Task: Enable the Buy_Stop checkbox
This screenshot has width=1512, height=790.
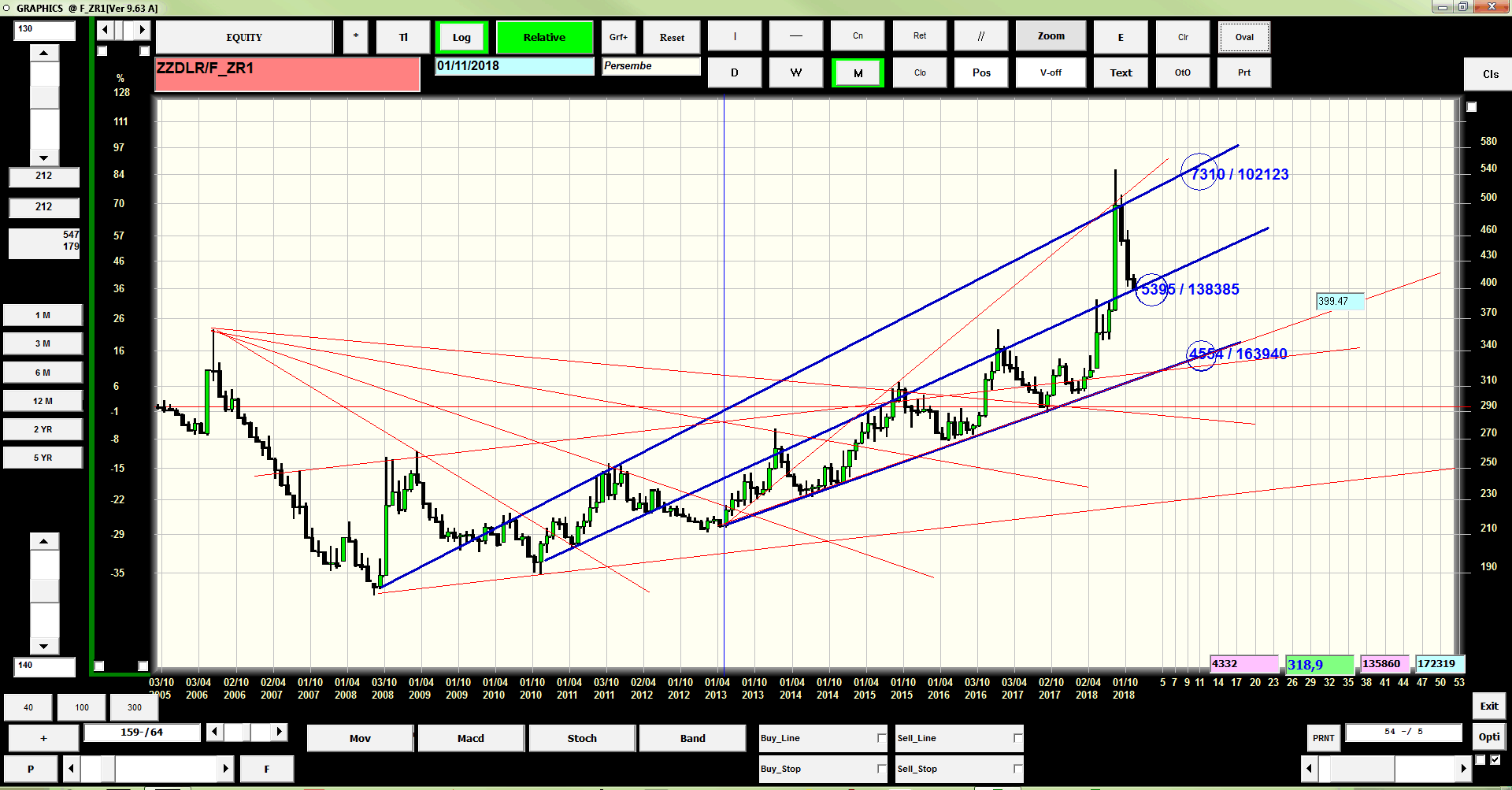Action: 881,769
